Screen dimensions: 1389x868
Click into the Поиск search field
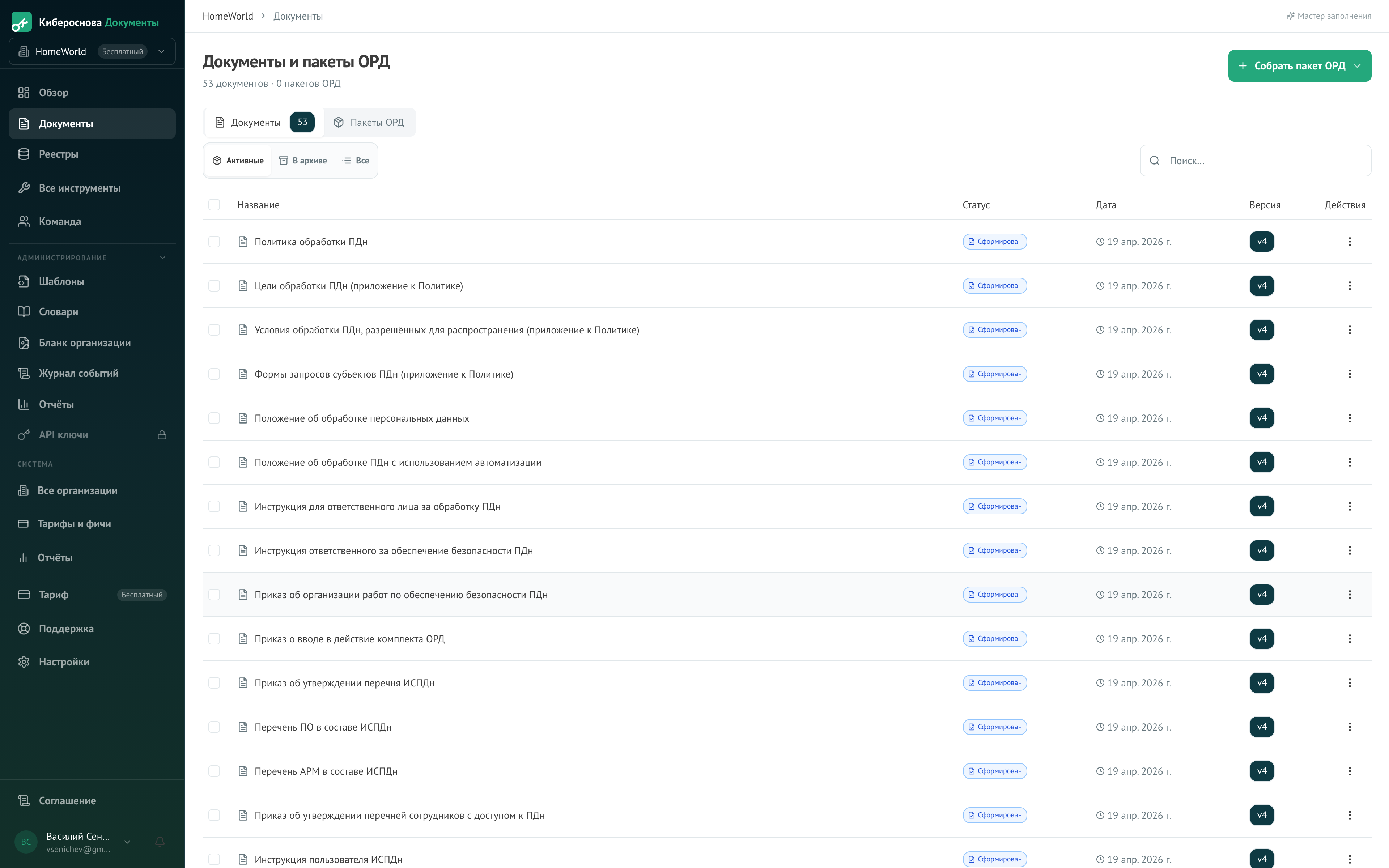1263,161
